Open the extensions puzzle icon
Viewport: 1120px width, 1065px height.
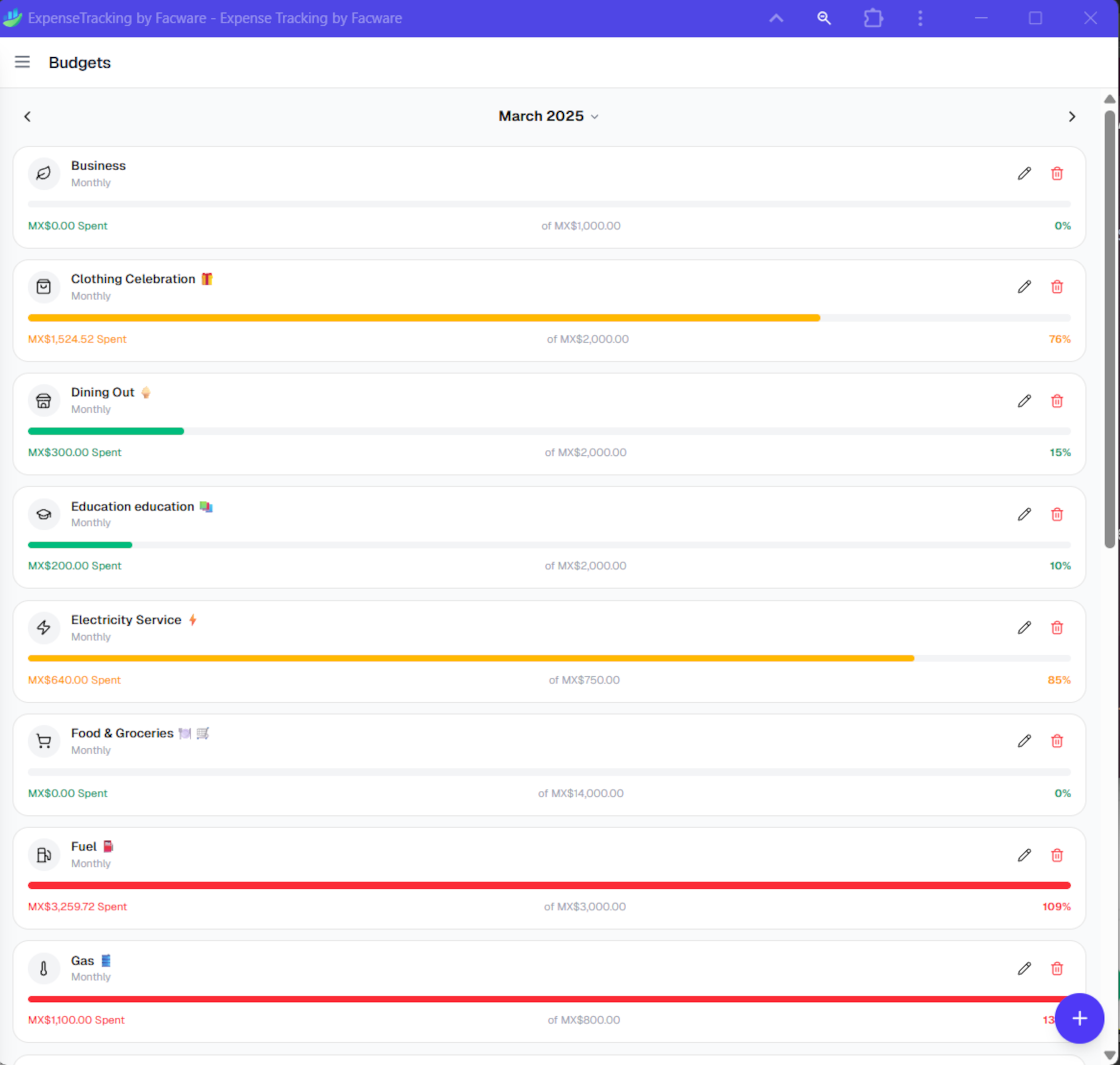[873, 18]
